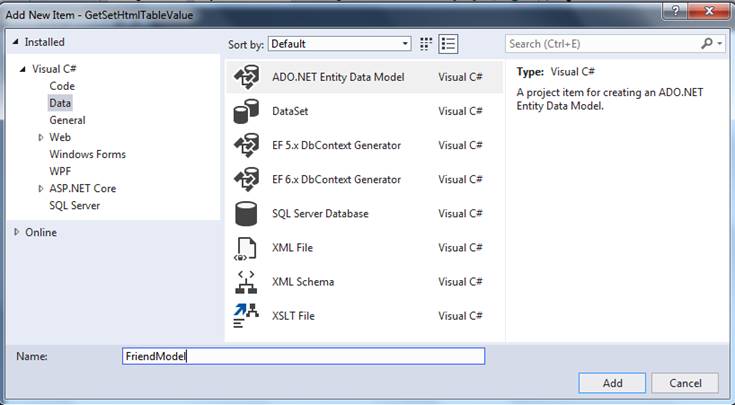Switch to small icons grid view
The height and width of the screenshot is (405, 735).
427,44
